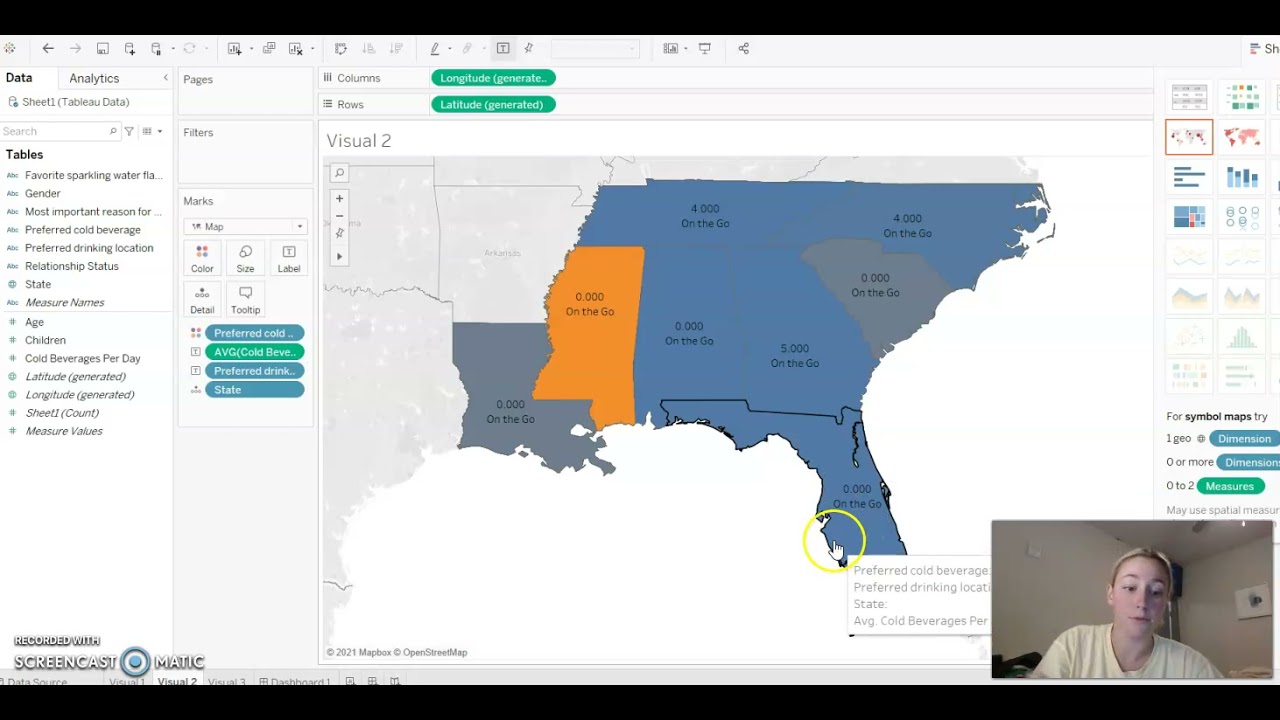Click the undo back arrow
The height and width of the screenshot is (720, 1280).
(x=48, y=48)
